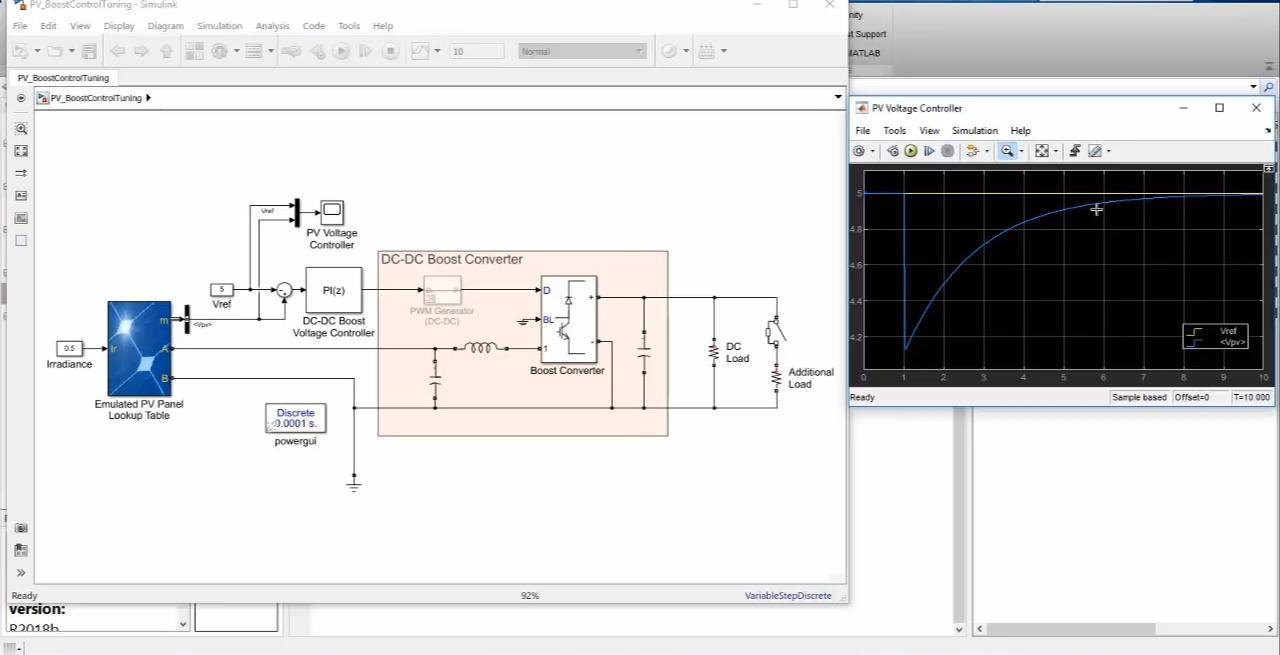Screen dimensions: 1280x655
Task: Save the PV_BoostControlTuning model
Action: coord(89,51)
